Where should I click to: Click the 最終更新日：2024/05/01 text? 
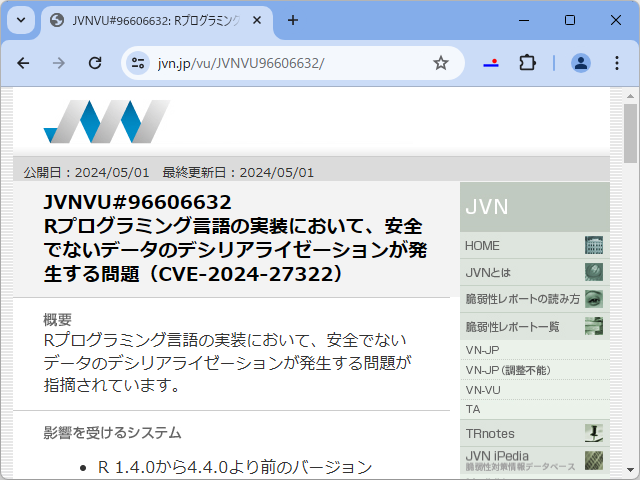(238, 173)
